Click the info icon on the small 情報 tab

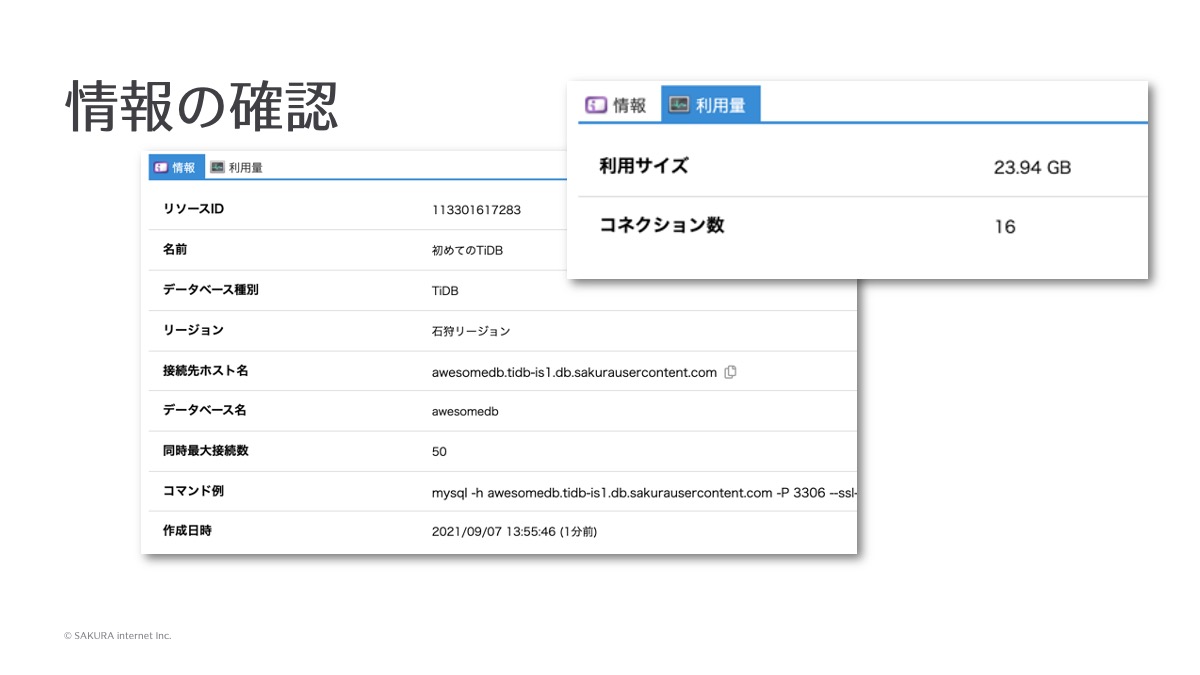[x=161, y=168]
